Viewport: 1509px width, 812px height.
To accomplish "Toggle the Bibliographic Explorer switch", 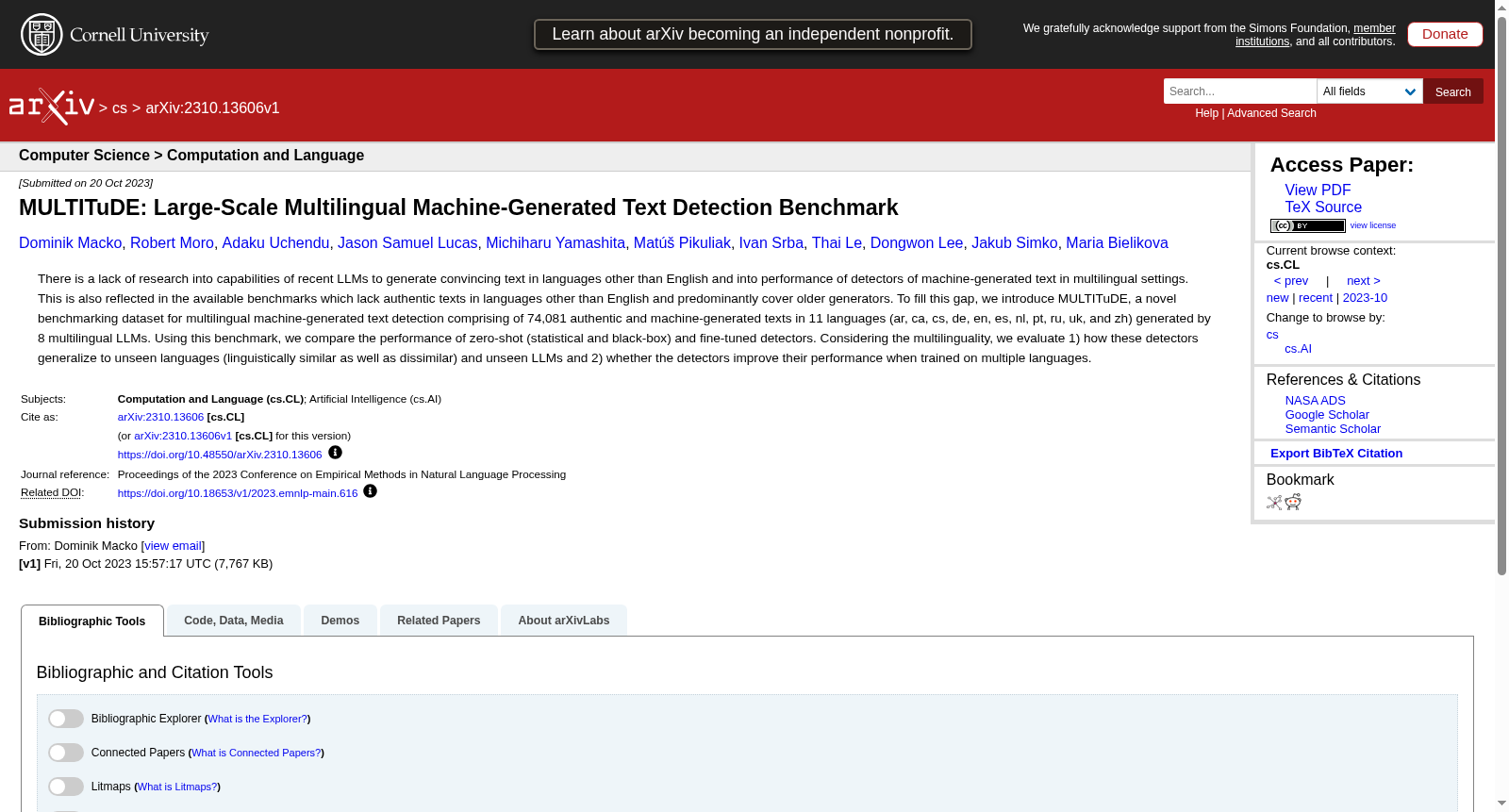I will click(66, 719).
